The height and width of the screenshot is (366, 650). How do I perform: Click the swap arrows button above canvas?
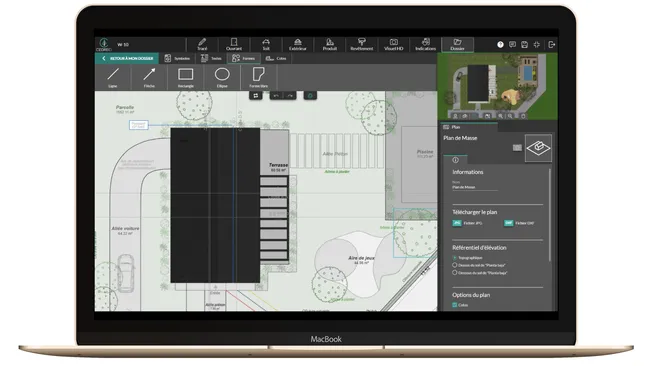click(256, 96)
